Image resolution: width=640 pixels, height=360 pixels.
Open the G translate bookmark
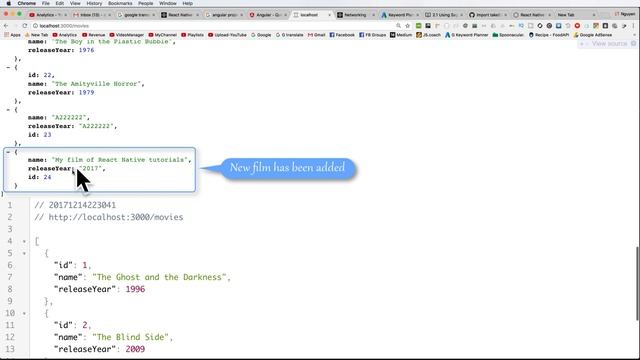[289, 35]
